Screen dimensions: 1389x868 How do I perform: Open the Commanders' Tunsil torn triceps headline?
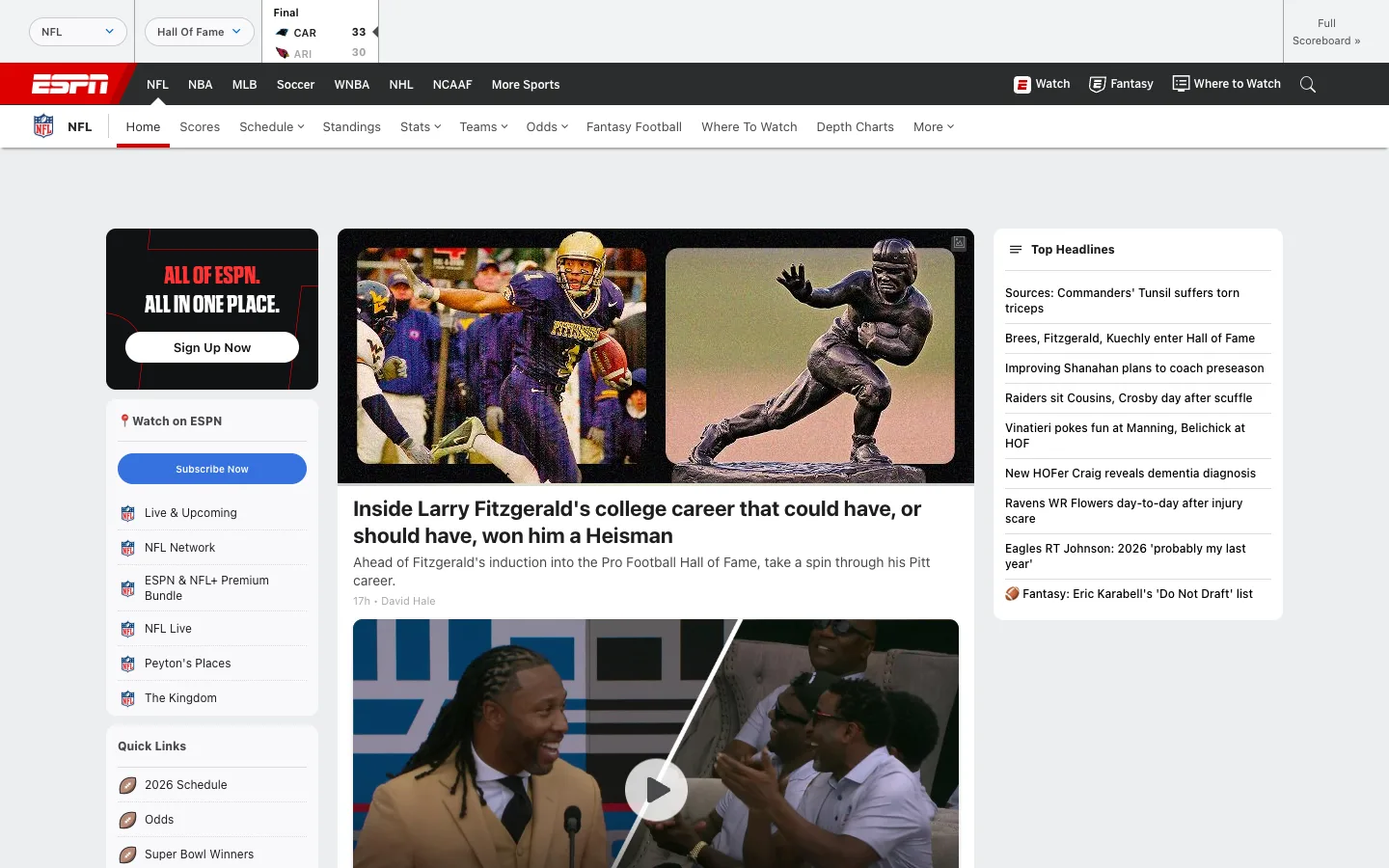pos(1122,301)
